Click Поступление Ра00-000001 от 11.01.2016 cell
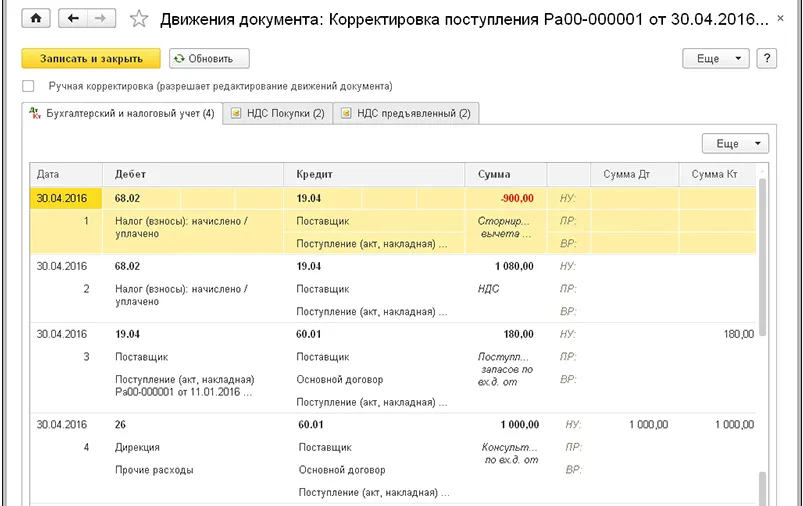 pos(185,386)
